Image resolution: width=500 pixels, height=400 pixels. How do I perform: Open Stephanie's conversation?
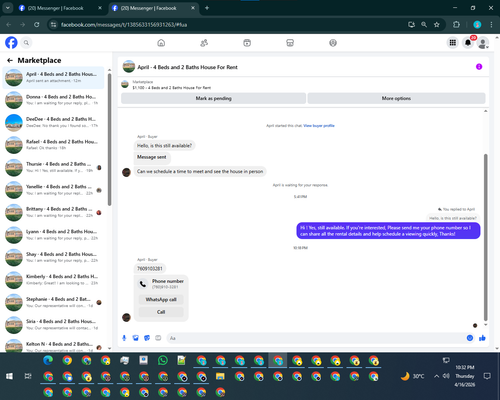[54, 302]
